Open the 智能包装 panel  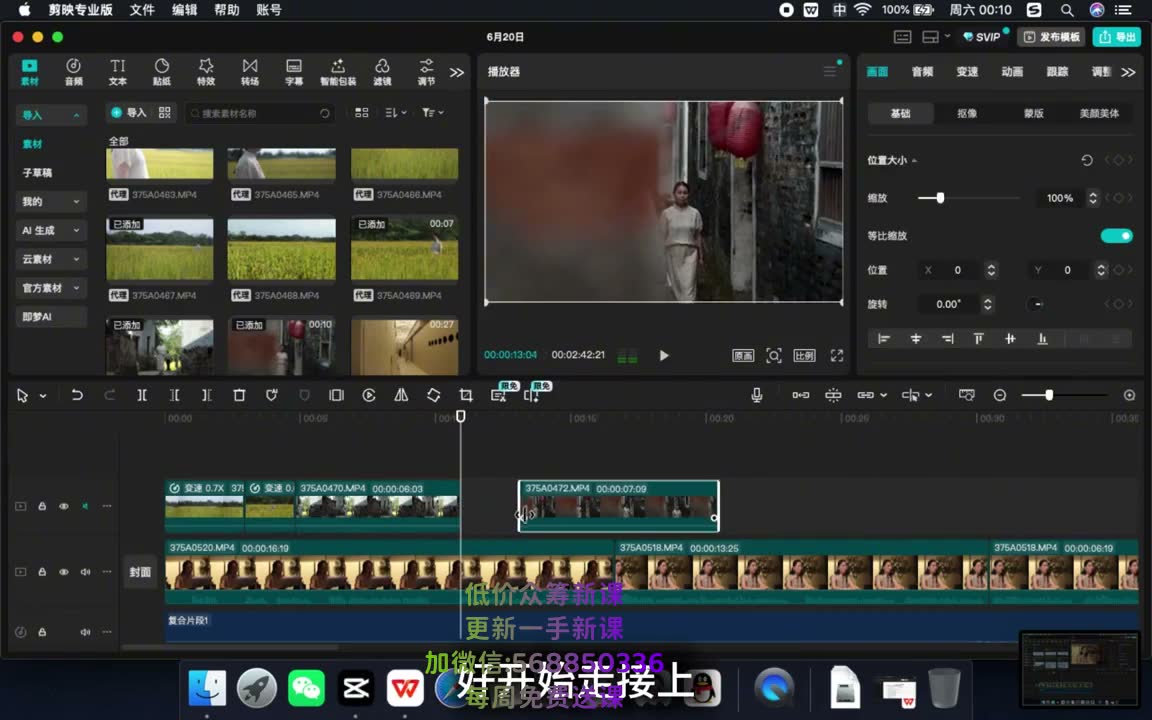(x=338, y=72)
